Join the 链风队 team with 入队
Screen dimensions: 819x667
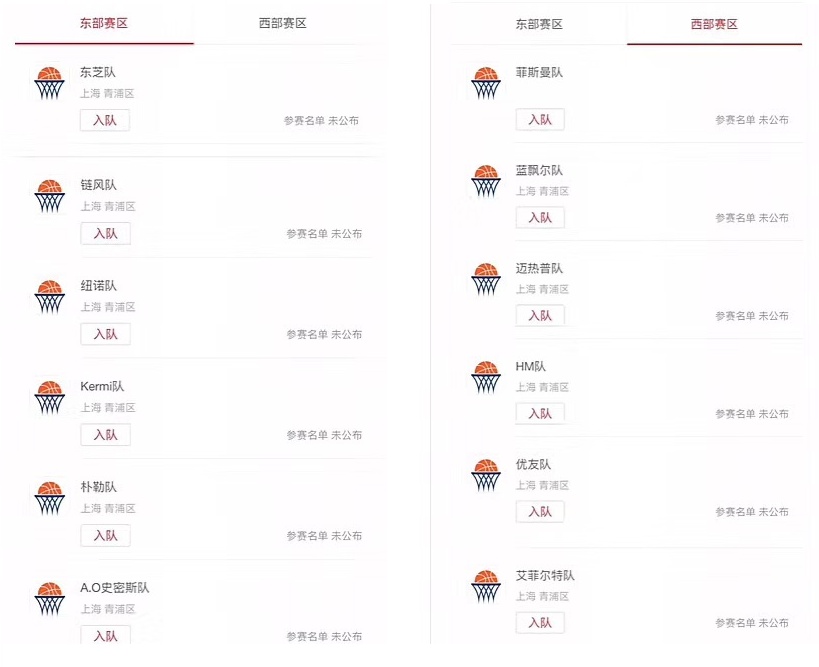pos(106,233)
